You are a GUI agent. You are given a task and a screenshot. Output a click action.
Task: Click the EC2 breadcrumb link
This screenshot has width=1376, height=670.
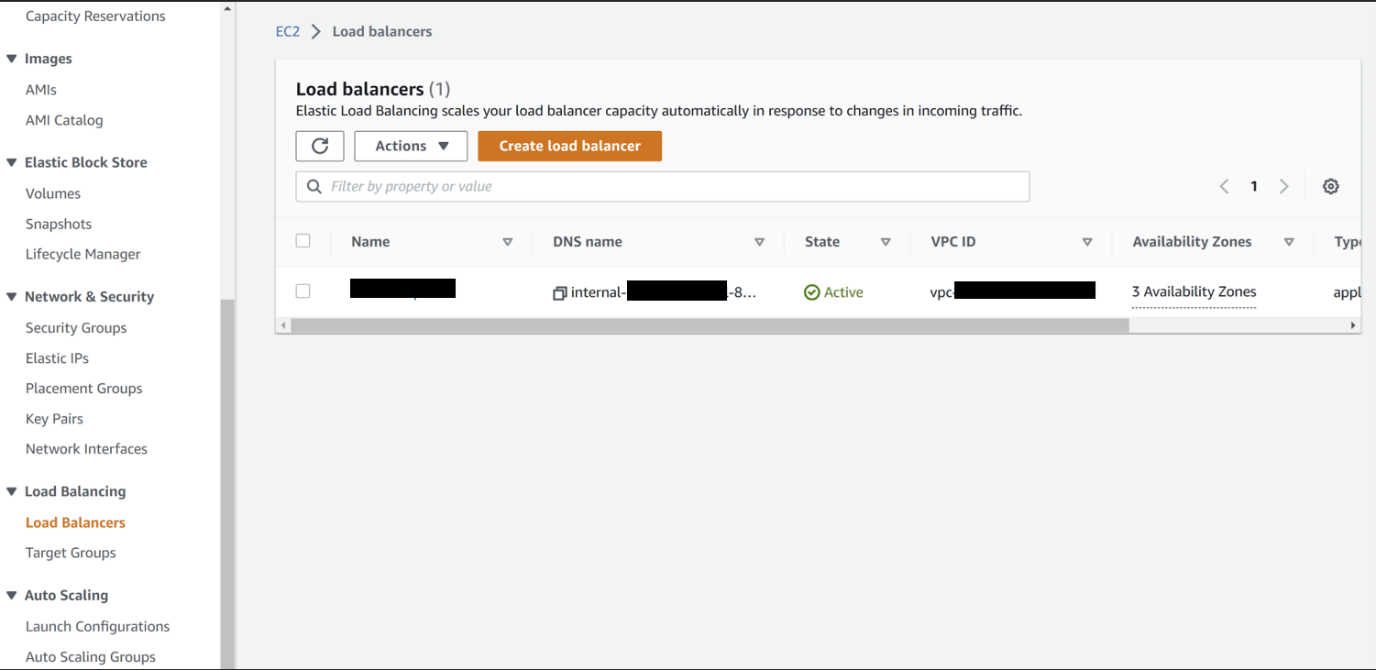[287, 32]
